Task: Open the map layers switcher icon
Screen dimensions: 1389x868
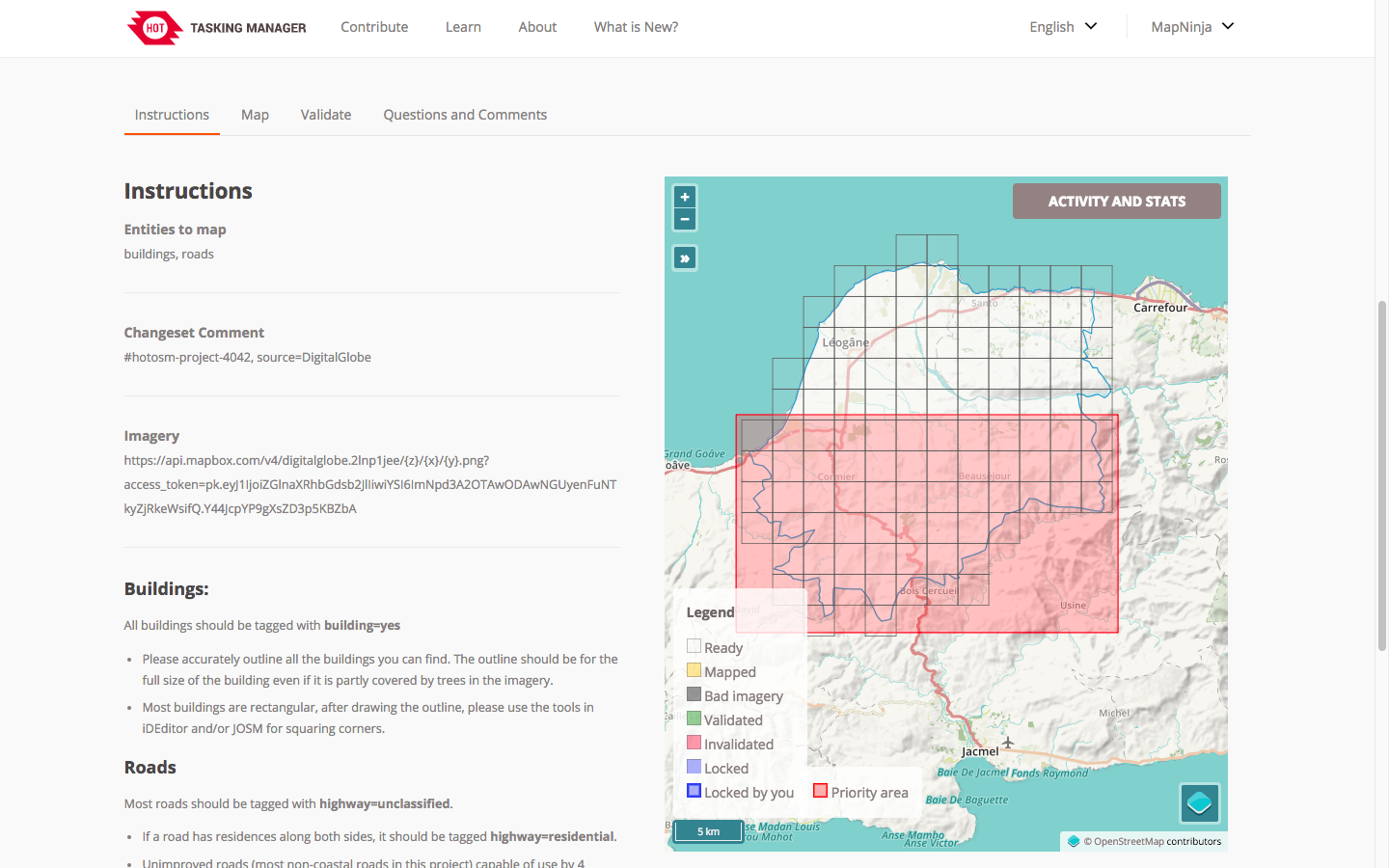Action: point(1200,802)
